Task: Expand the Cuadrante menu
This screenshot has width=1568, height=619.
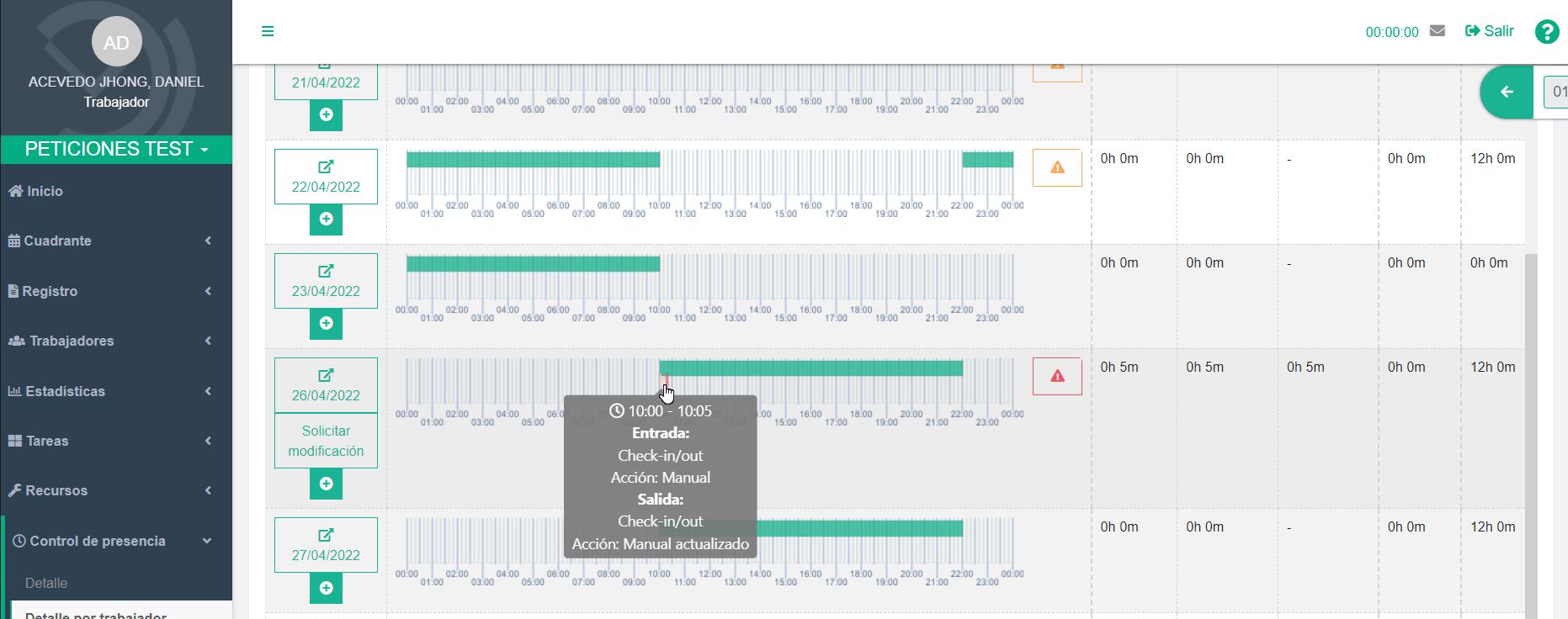Action: tap(109, 241)
